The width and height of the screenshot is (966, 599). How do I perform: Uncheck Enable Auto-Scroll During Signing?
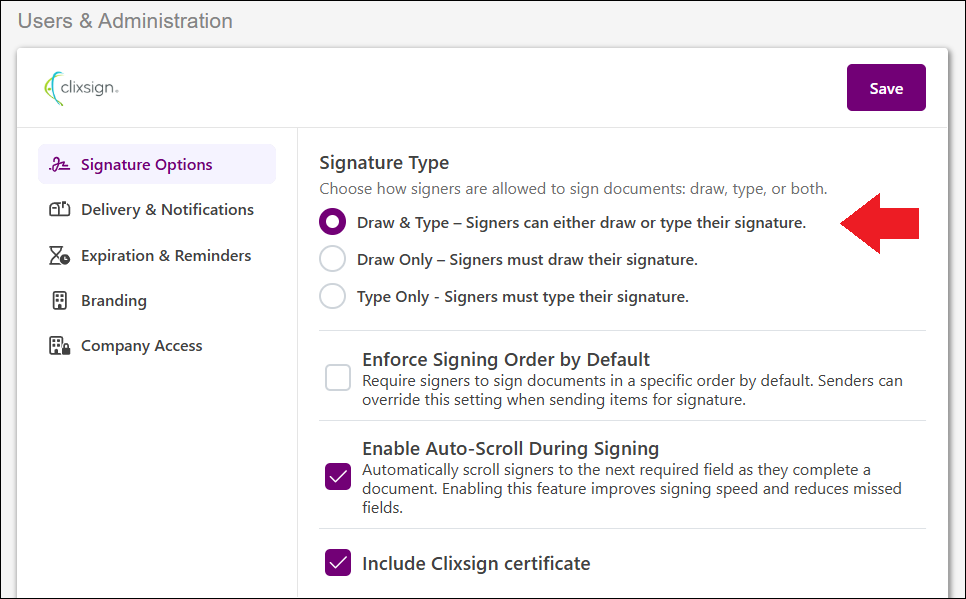point(338,476)
